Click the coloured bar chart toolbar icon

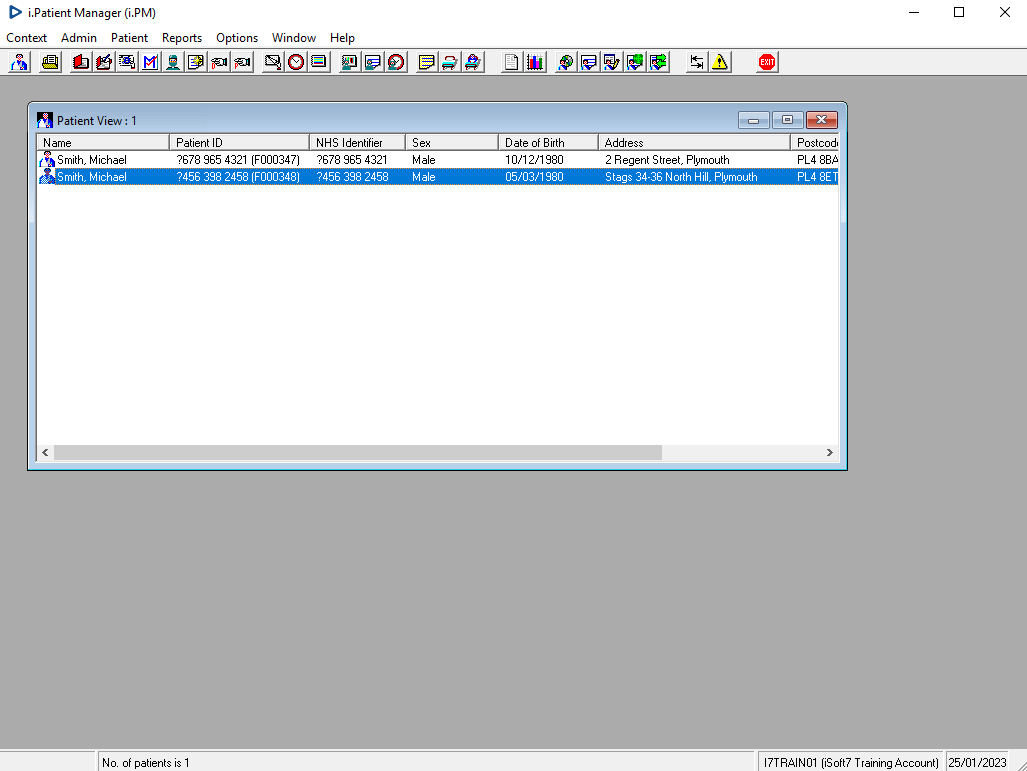pyautogui.click(x=535, y=62)
